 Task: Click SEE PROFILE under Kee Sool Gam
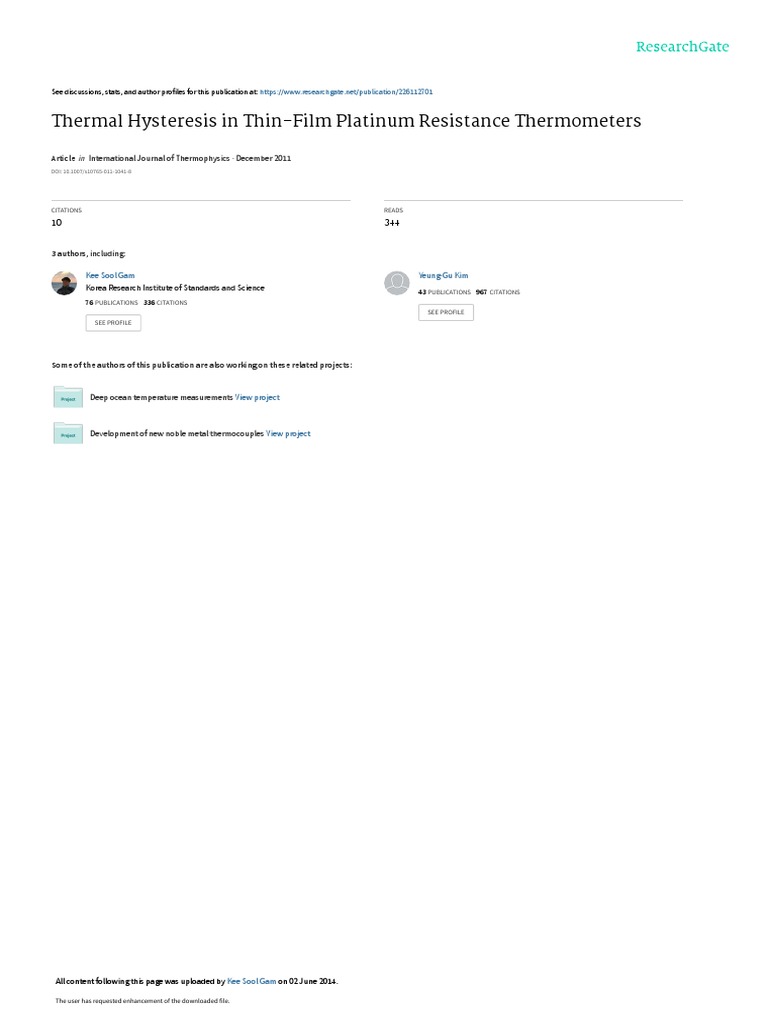click(113, 323)
